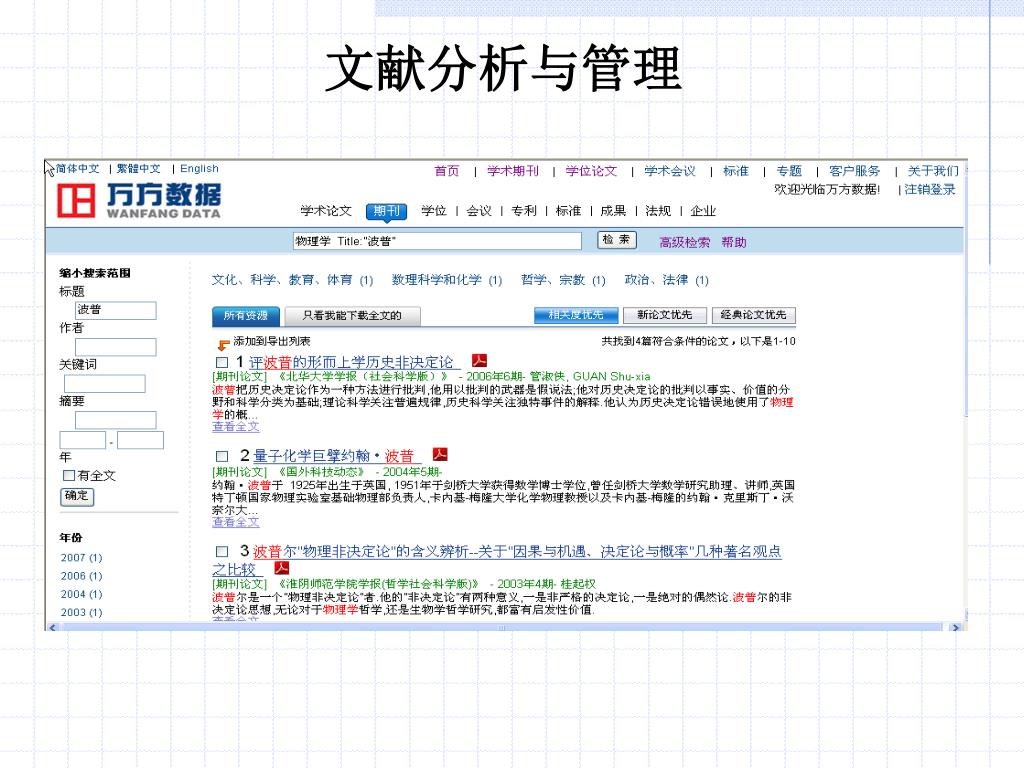Open 学术会议 in top navigation
Screen dimensions: 1024x768
point(670,171)
